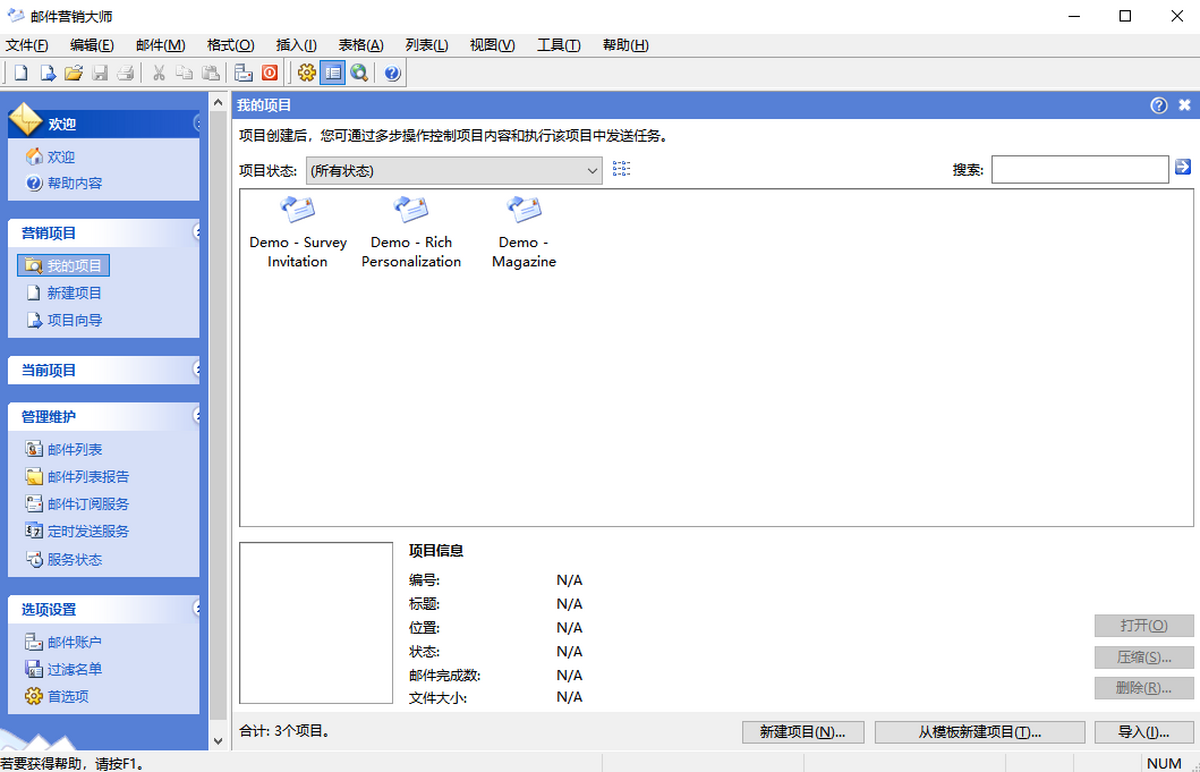The height and width of the screenshot is (772, 1200).
Task: Open 邮件账户 in the sidebar
Action: tap(64, 642)
